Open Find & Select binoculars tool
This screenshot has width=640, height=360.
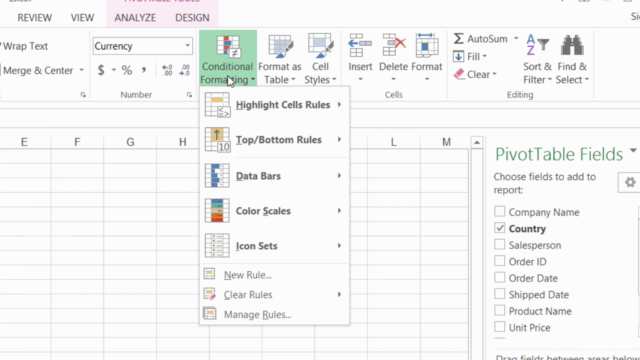[x=572, y=58]
